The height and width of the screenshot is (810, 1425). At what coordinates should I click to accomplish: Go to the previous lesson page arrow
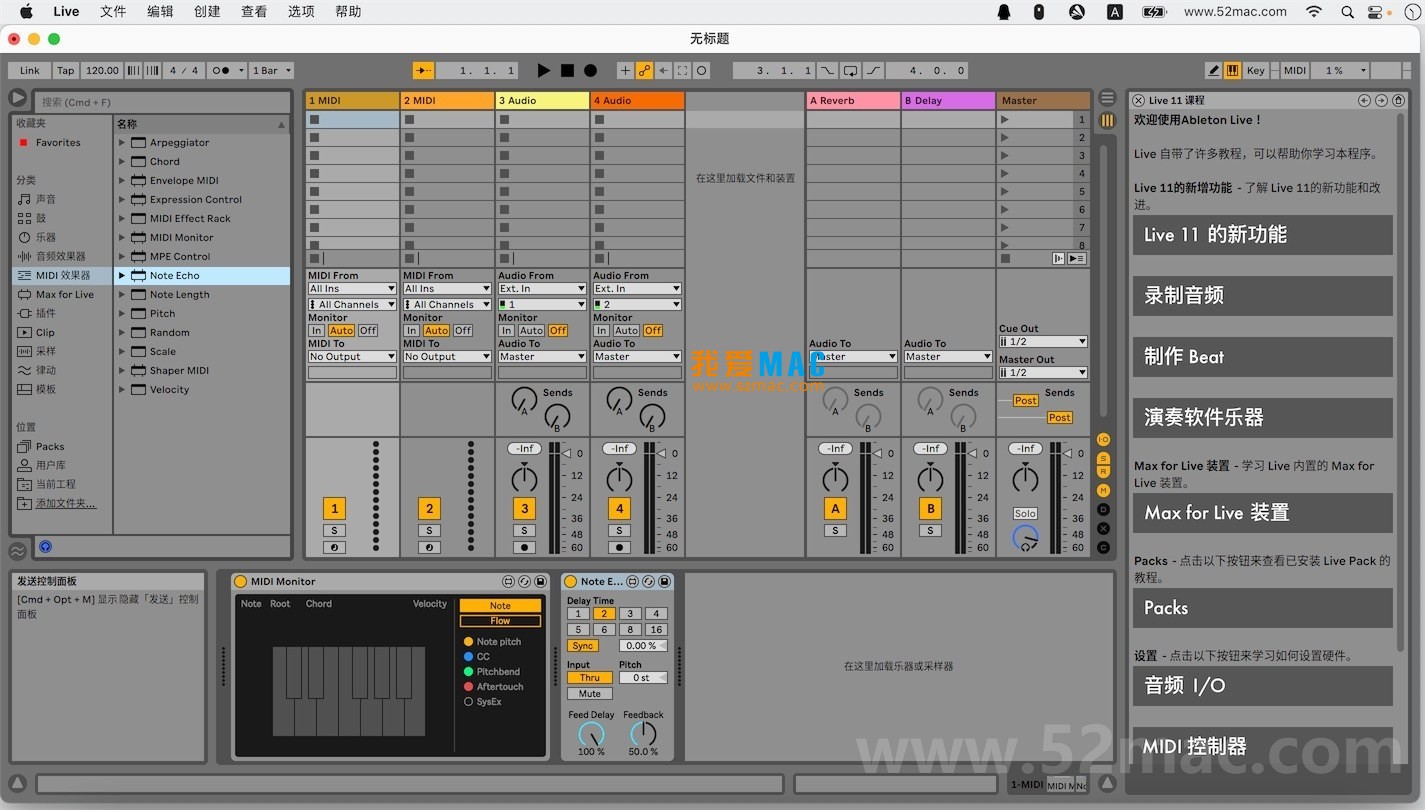tap(1364, 100)
